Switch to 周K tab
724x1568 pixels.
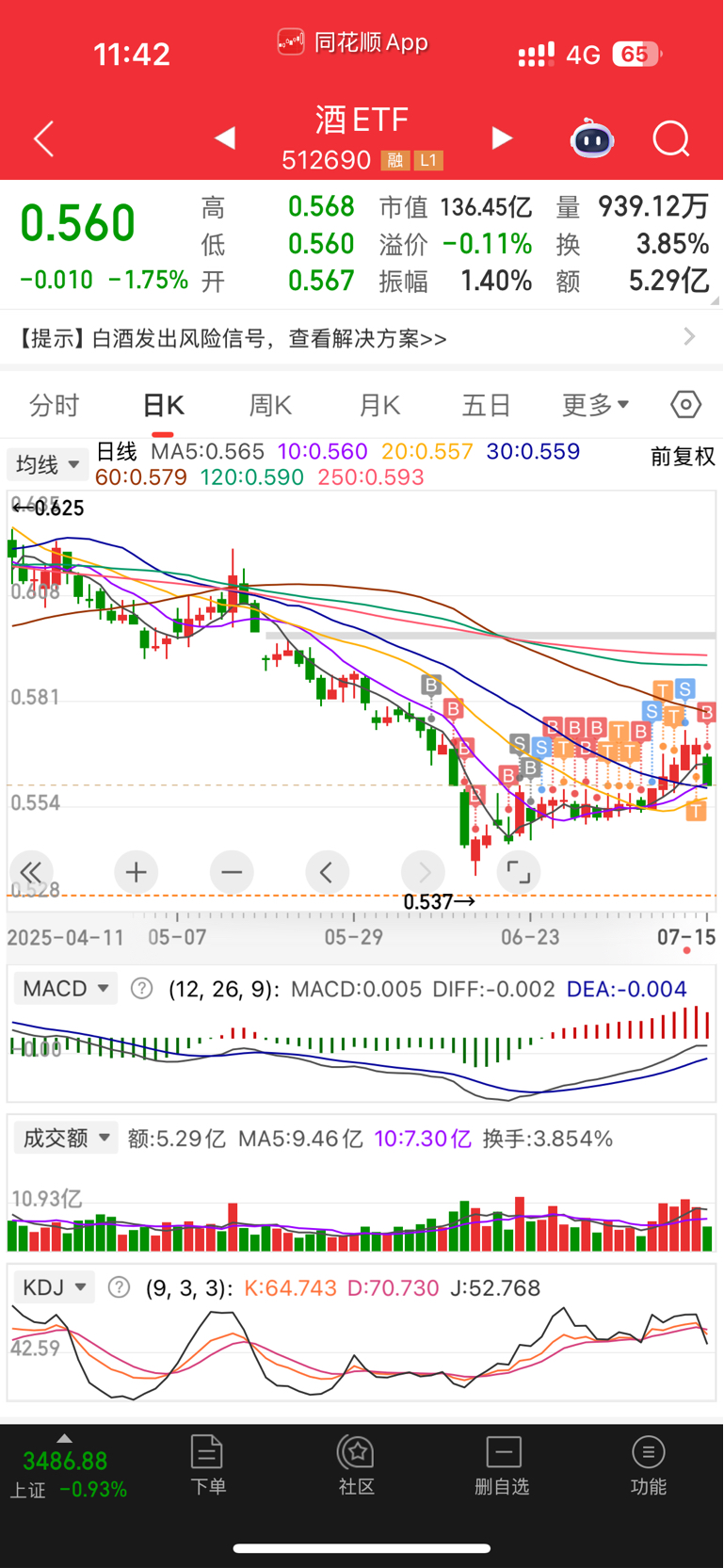pos(270,405)
